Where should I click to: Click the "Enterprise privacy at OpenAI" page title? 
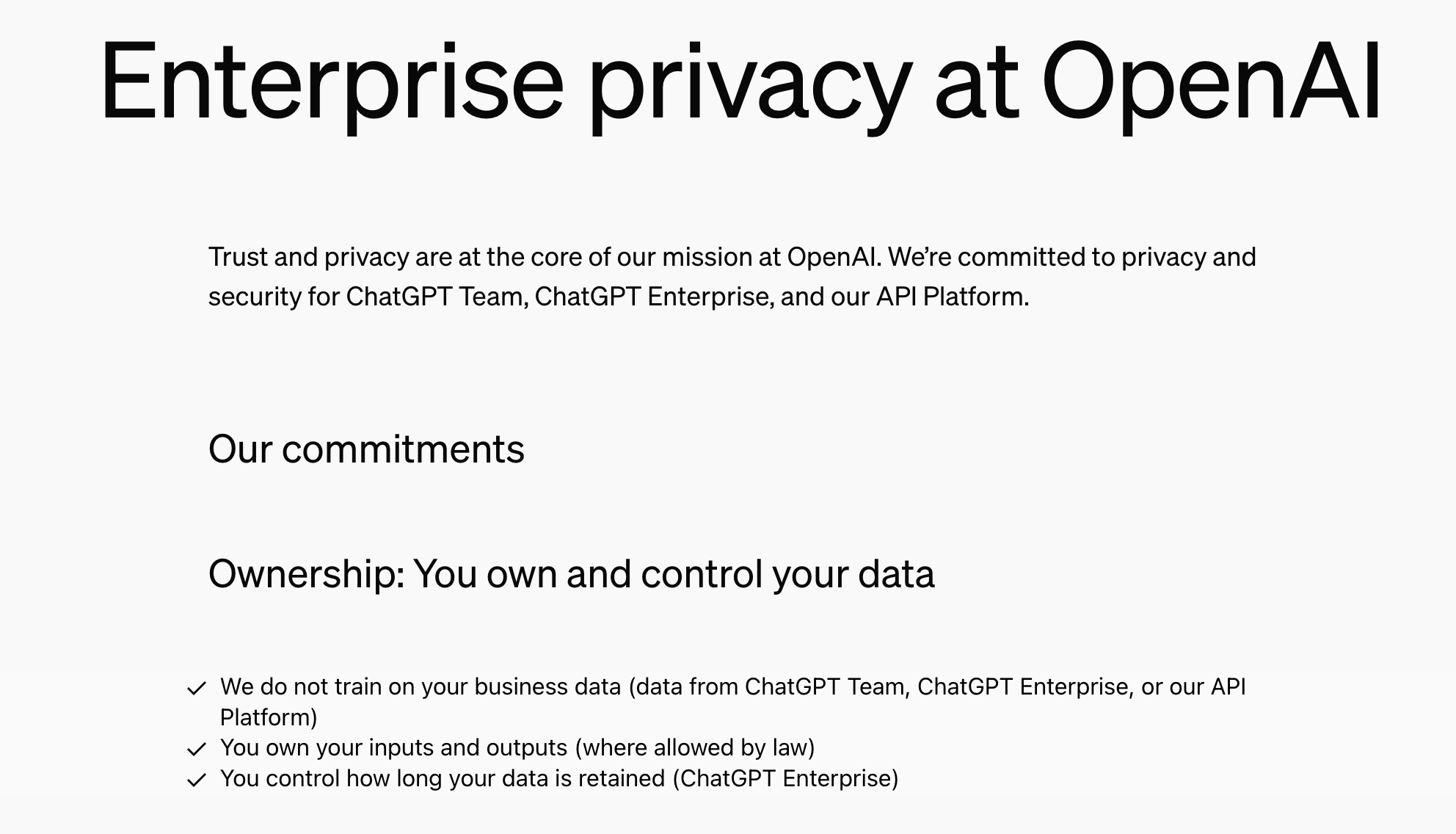[741, 83]
